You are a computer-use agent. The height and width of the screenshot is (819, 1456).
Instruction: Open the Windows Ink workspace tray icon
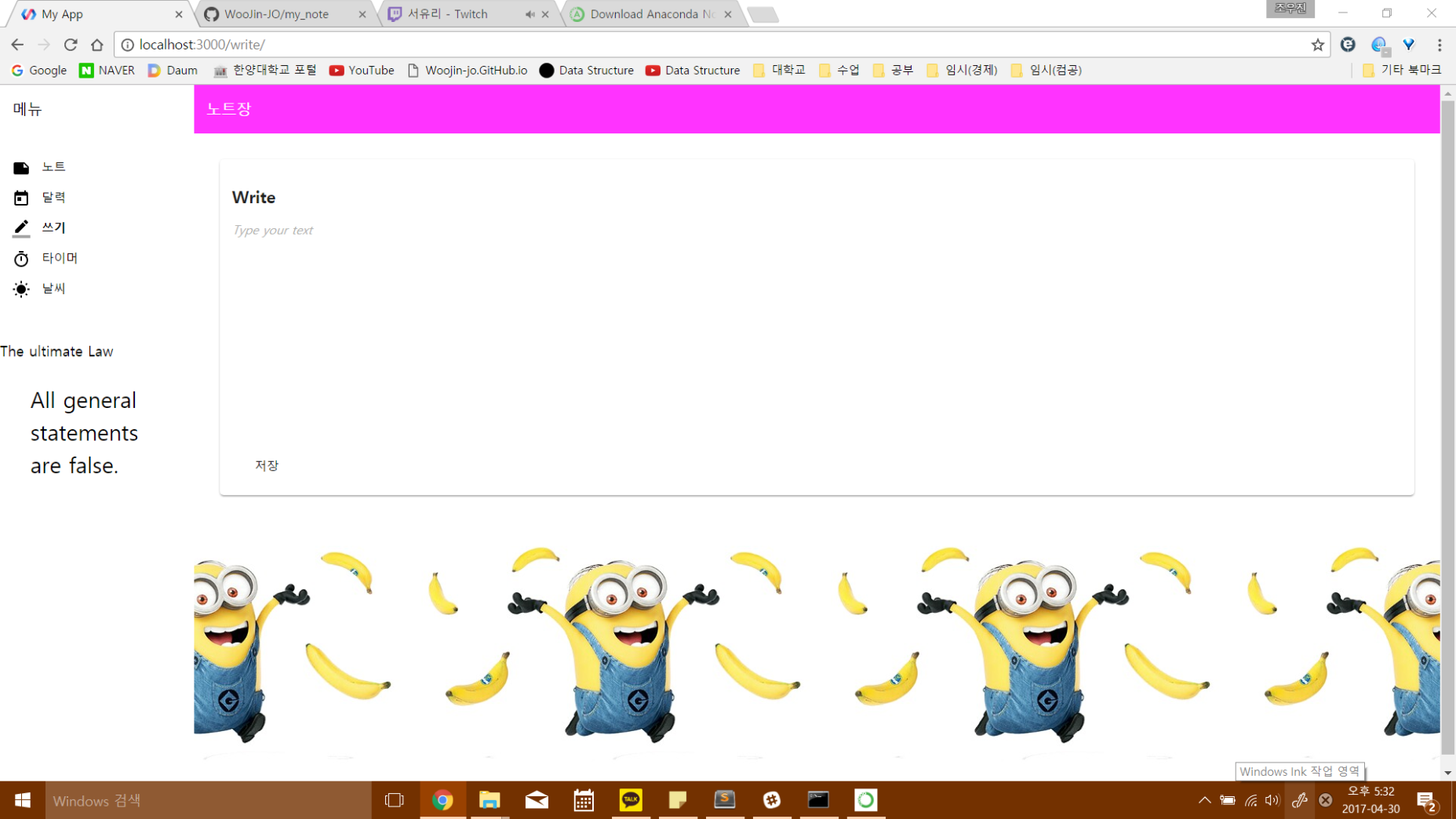[x=1300, y=800]
